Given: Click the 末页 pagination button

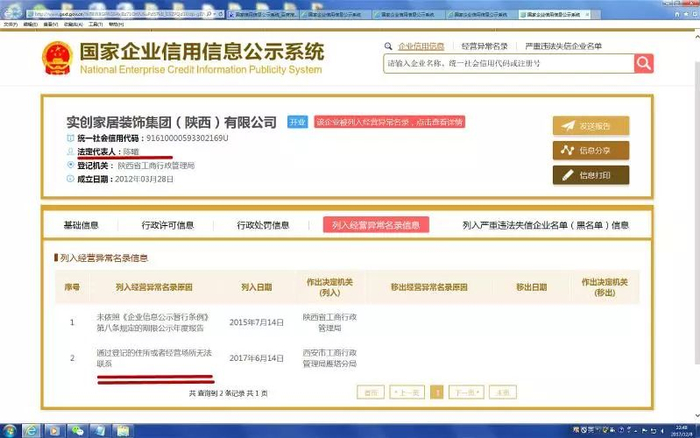Looking at the screenshot, I should point(503,392).
